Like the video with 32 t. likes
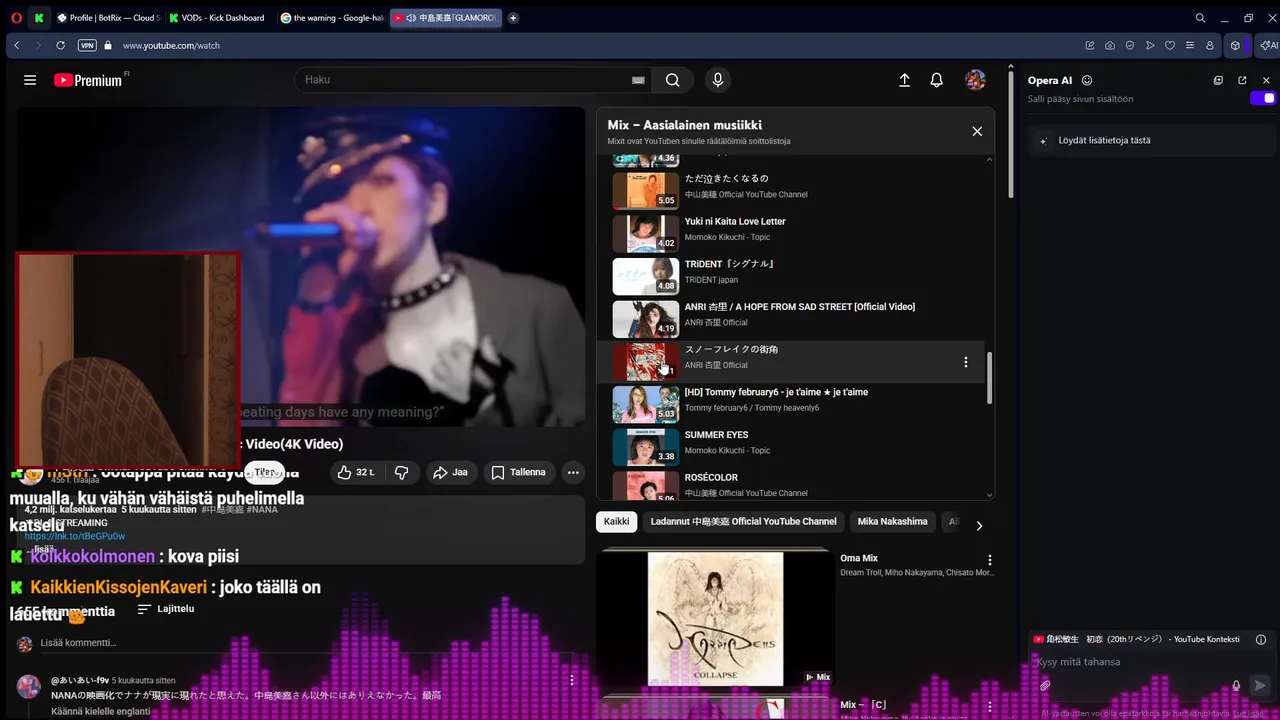 tap(356, 472)
